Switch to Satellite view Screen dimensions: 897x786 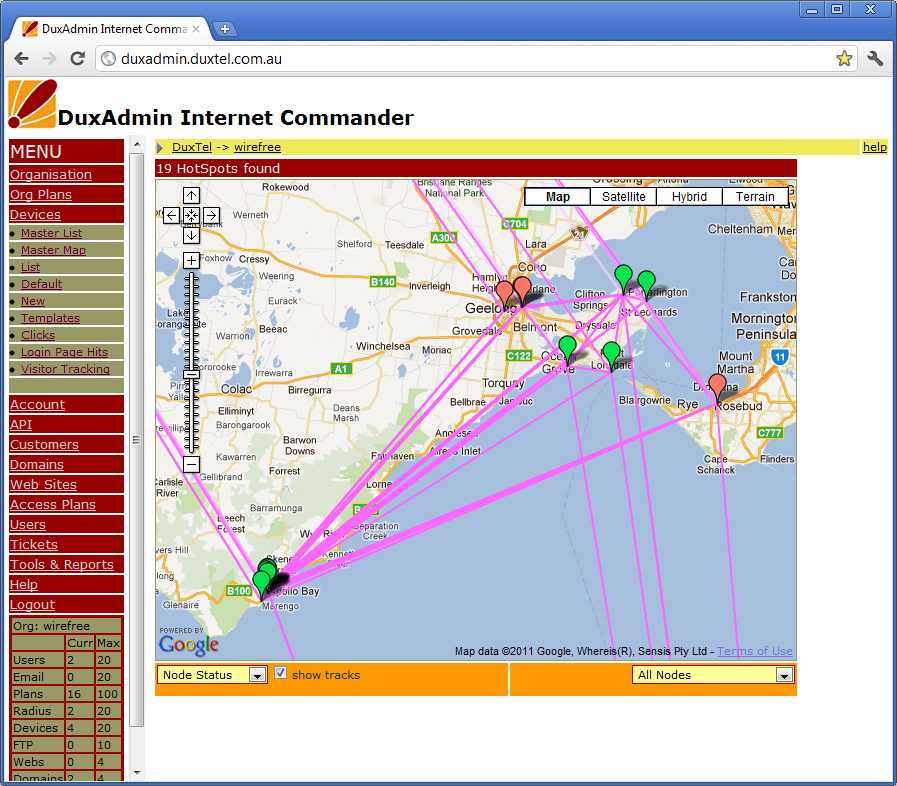pyautogui.click(x=624, y=197)
